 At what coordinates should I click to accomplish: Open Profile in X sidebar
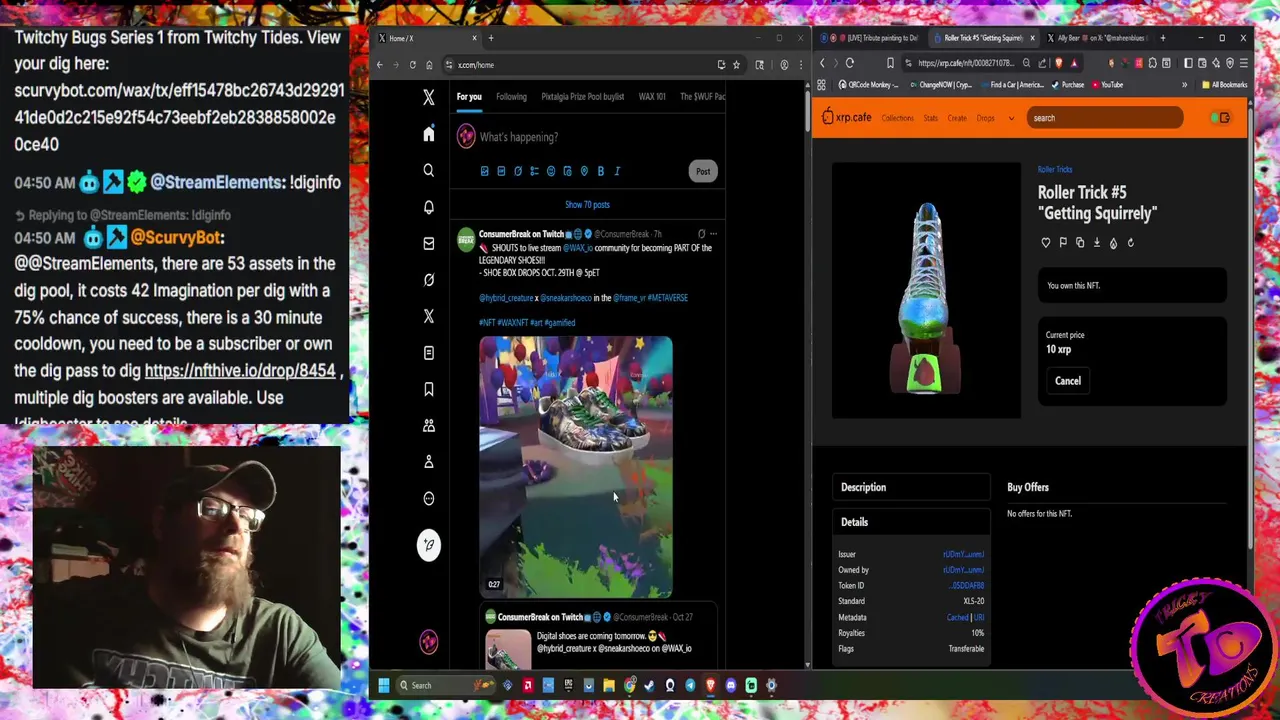428,462
